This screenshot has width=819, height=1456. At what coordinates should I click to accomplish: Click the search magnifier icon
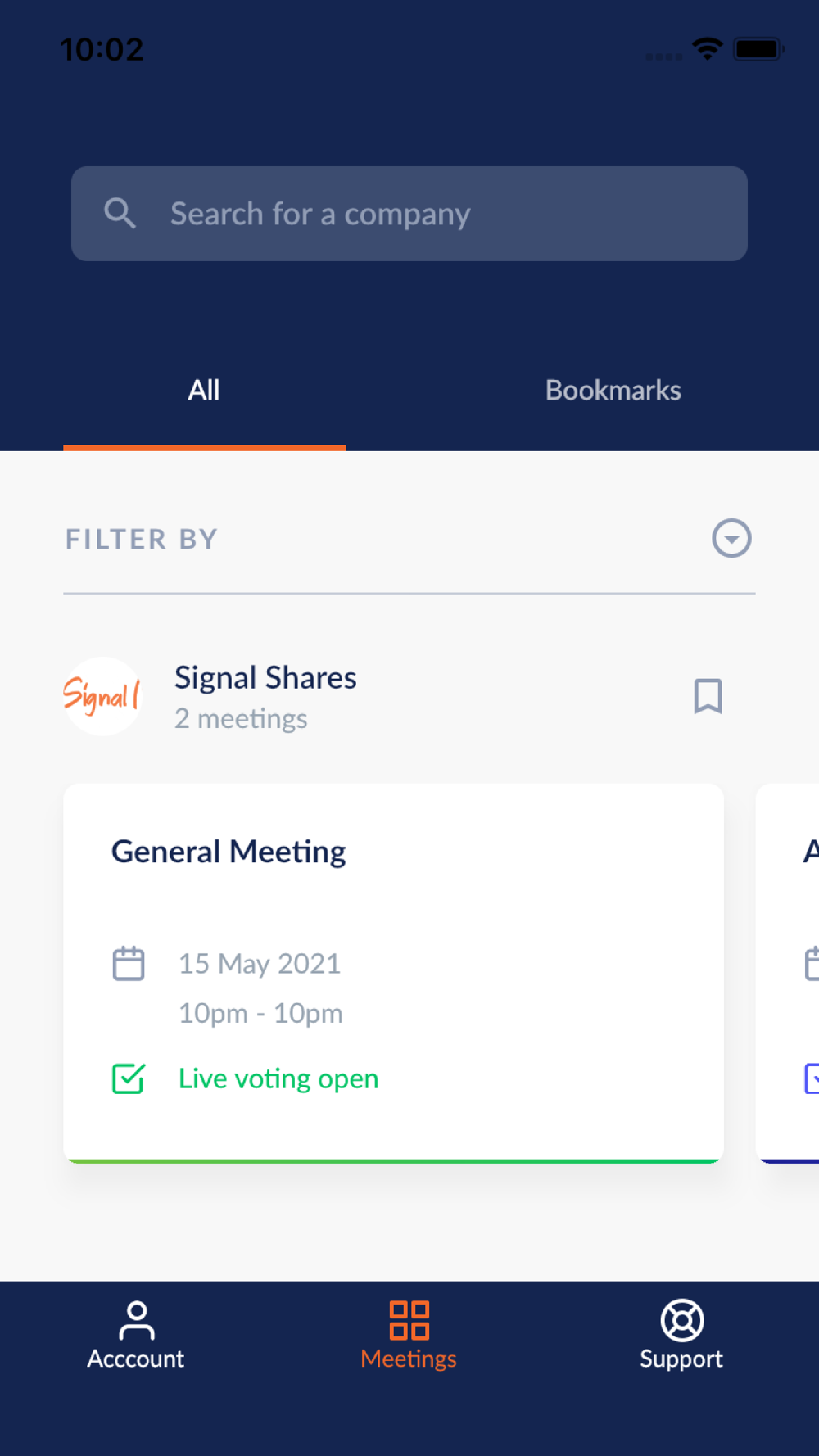click(120, 214)
